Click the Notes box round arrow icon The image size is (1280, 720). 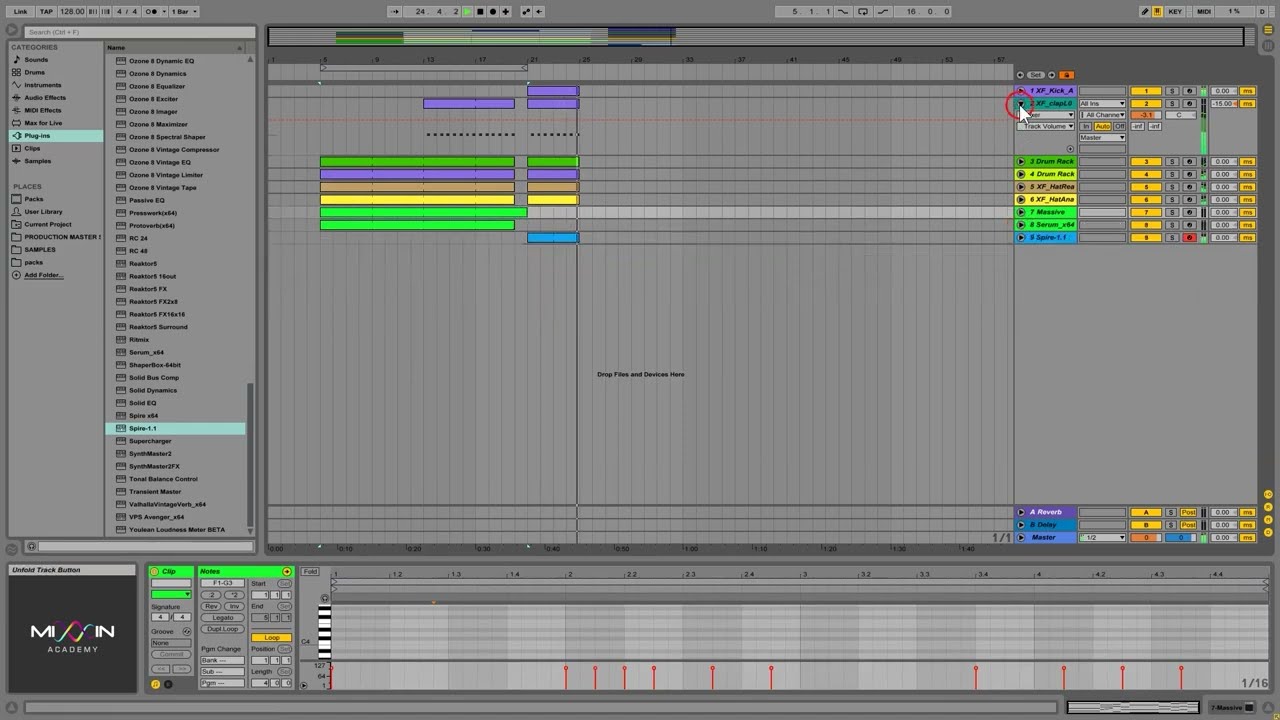click(x=287, y=571)
